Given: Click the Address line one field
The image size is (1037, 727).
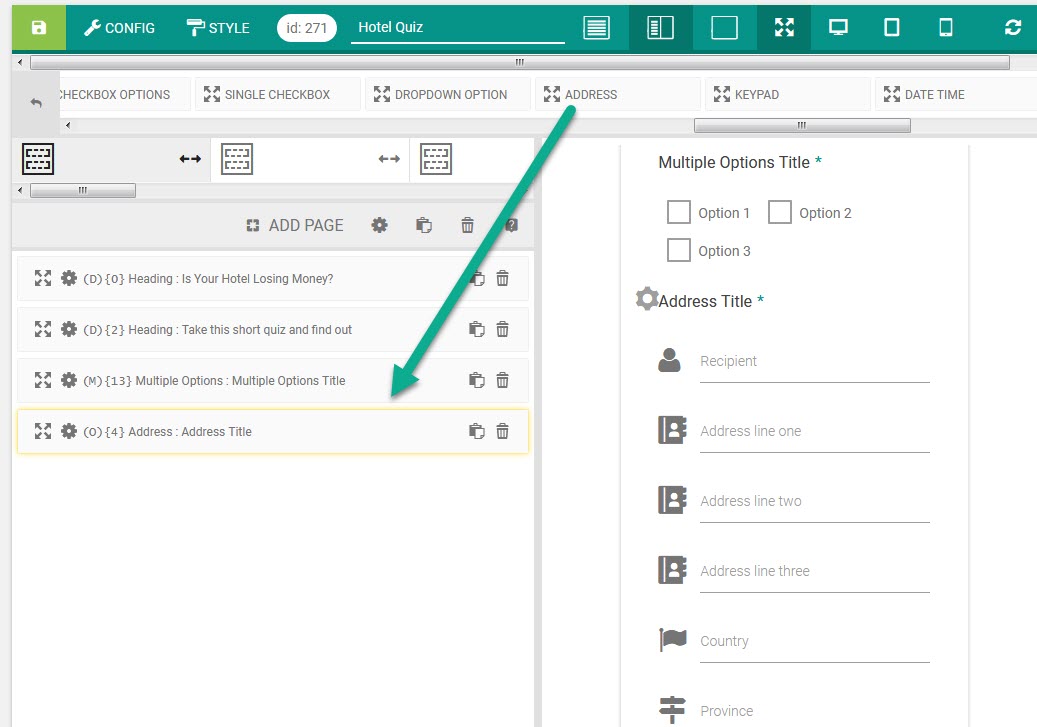Looking at the screenshot, I should (815, 432).
